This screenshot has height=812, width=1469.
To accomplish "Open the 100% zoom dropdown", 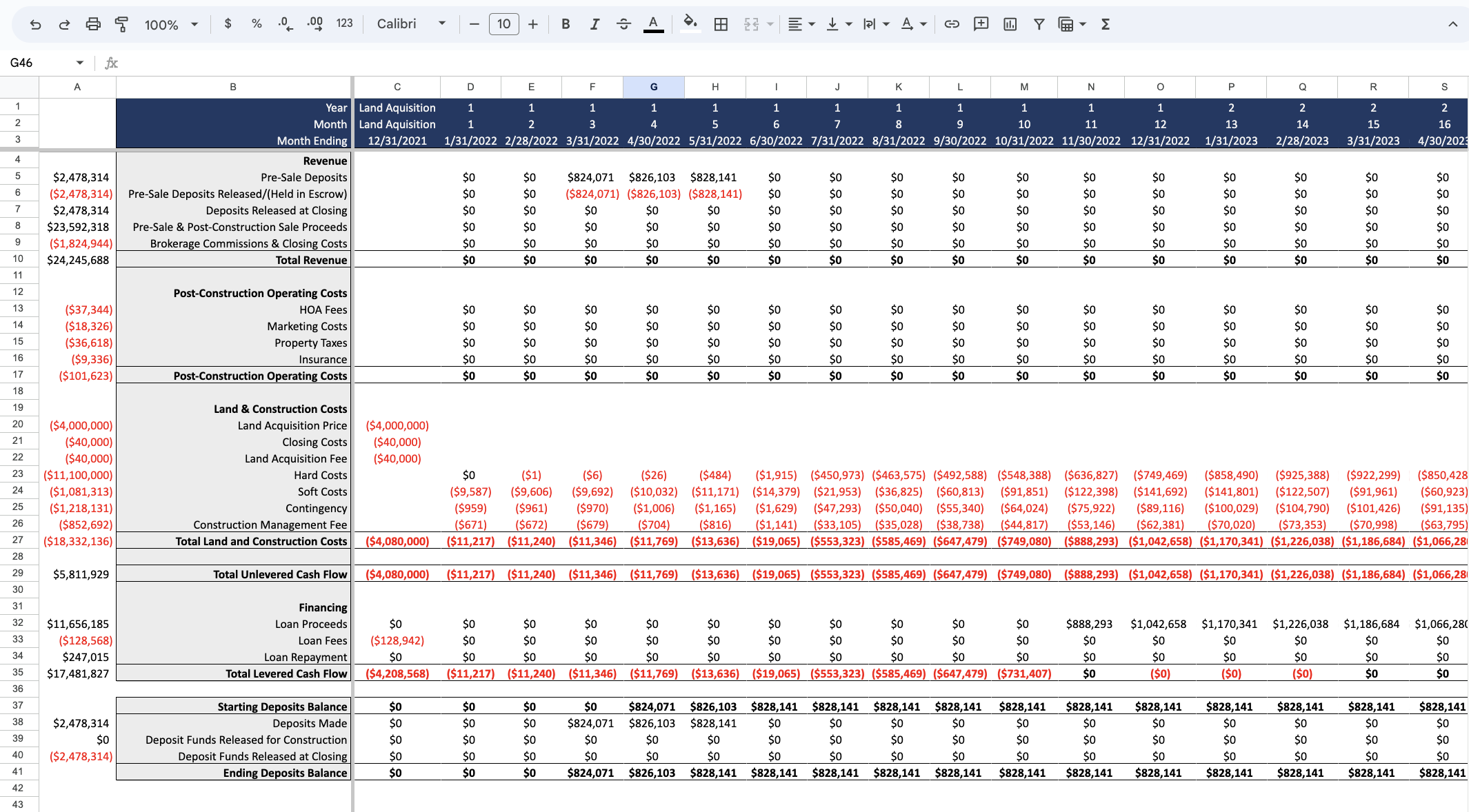I will 171,24.
